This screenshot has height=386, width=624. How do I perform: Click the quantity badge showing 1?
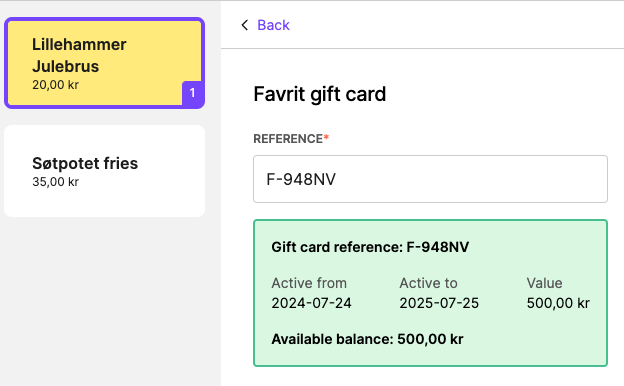pos(192,93)
